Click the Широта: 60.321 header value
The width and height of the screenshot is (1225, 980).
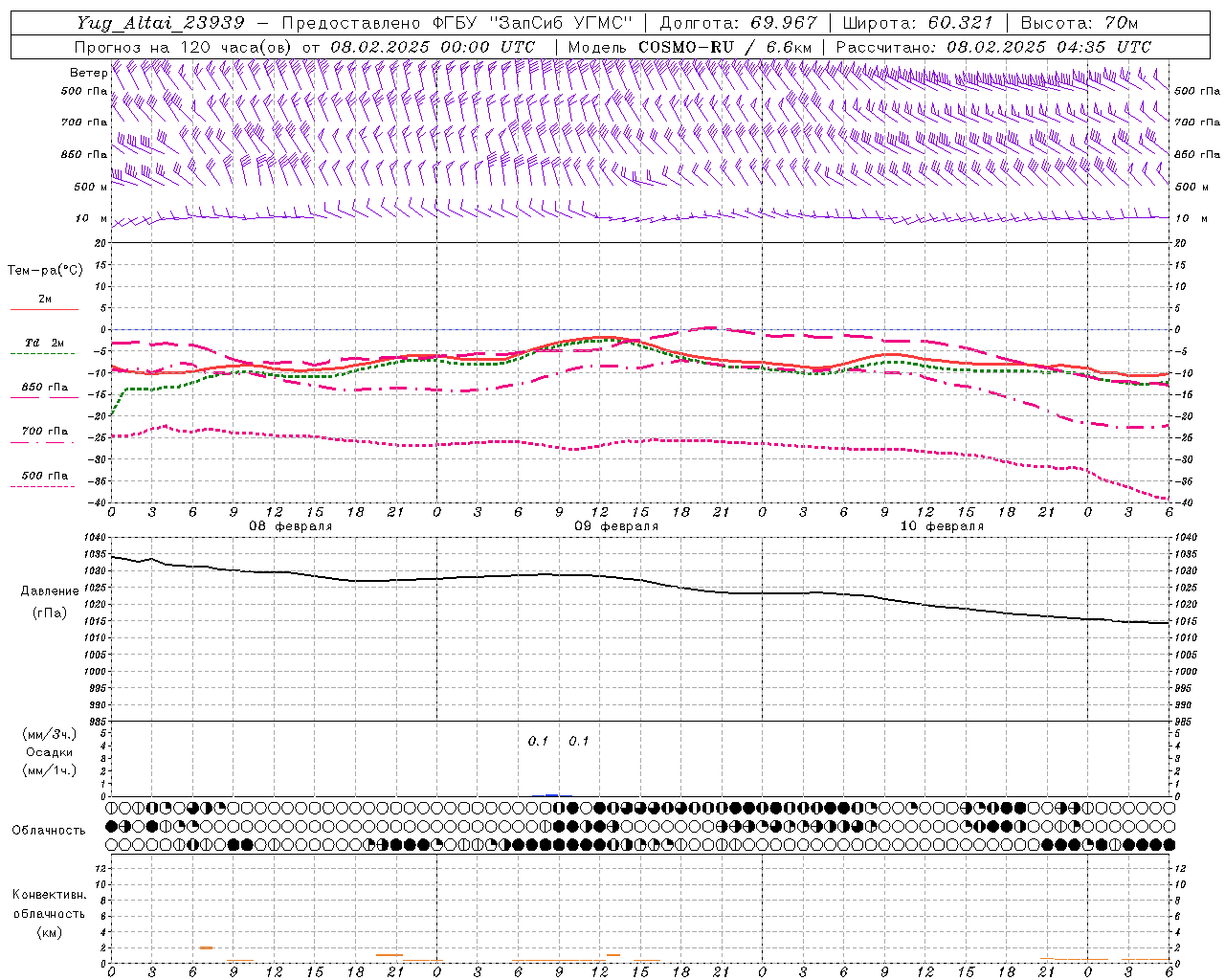click(x=918, y=23)
